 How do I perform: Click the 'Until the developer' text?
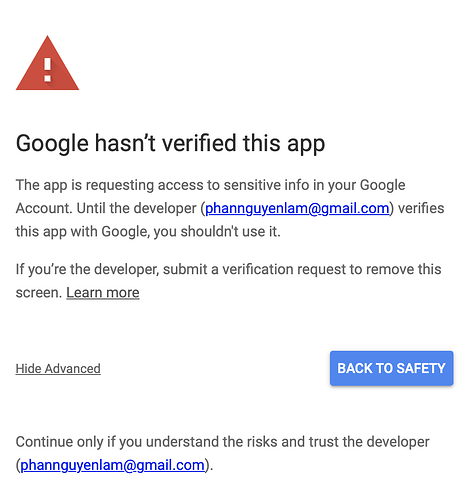click(x=136, y=208)
